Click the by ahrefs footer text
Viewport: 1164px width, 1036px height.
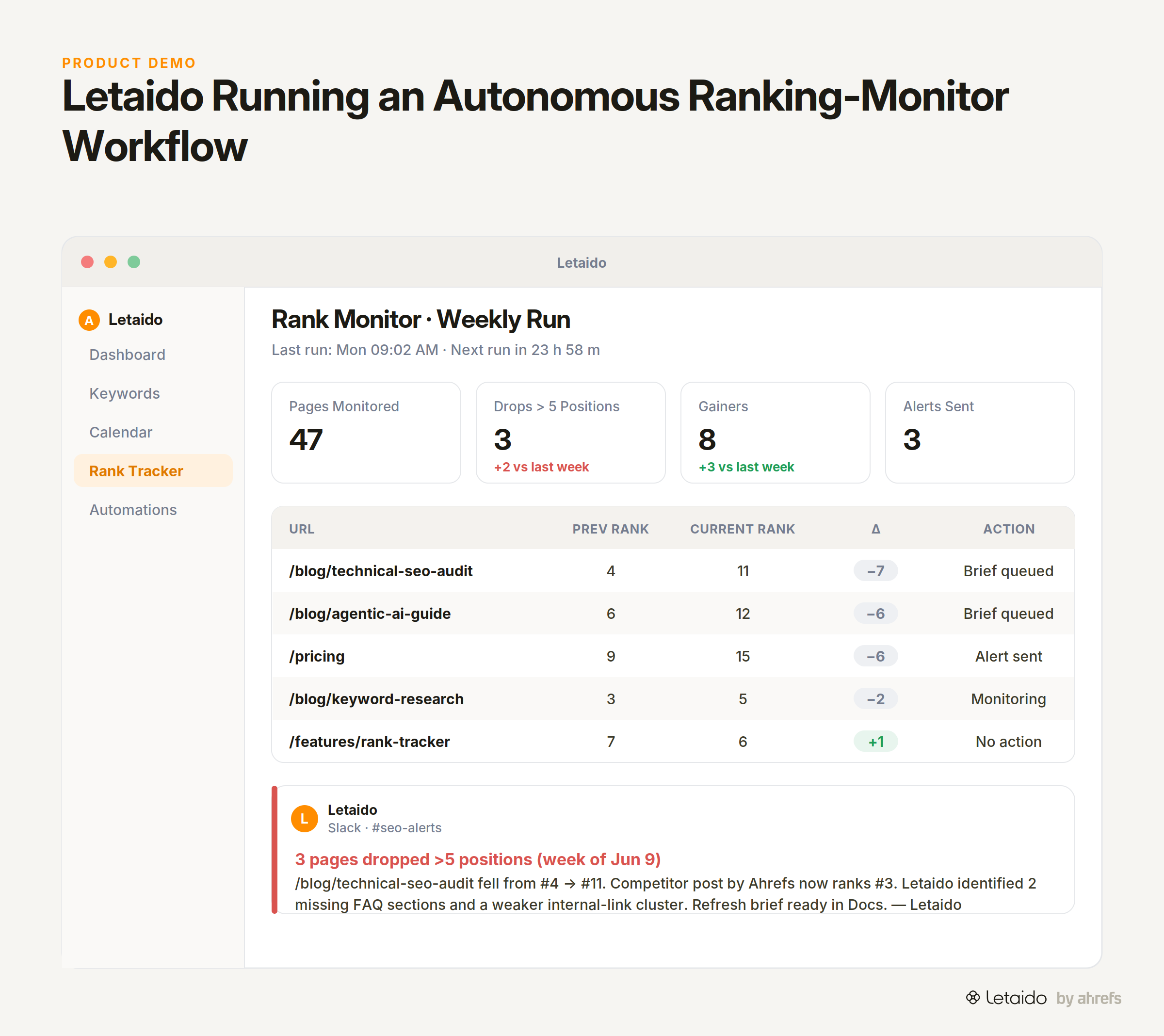pos(1088,998)
